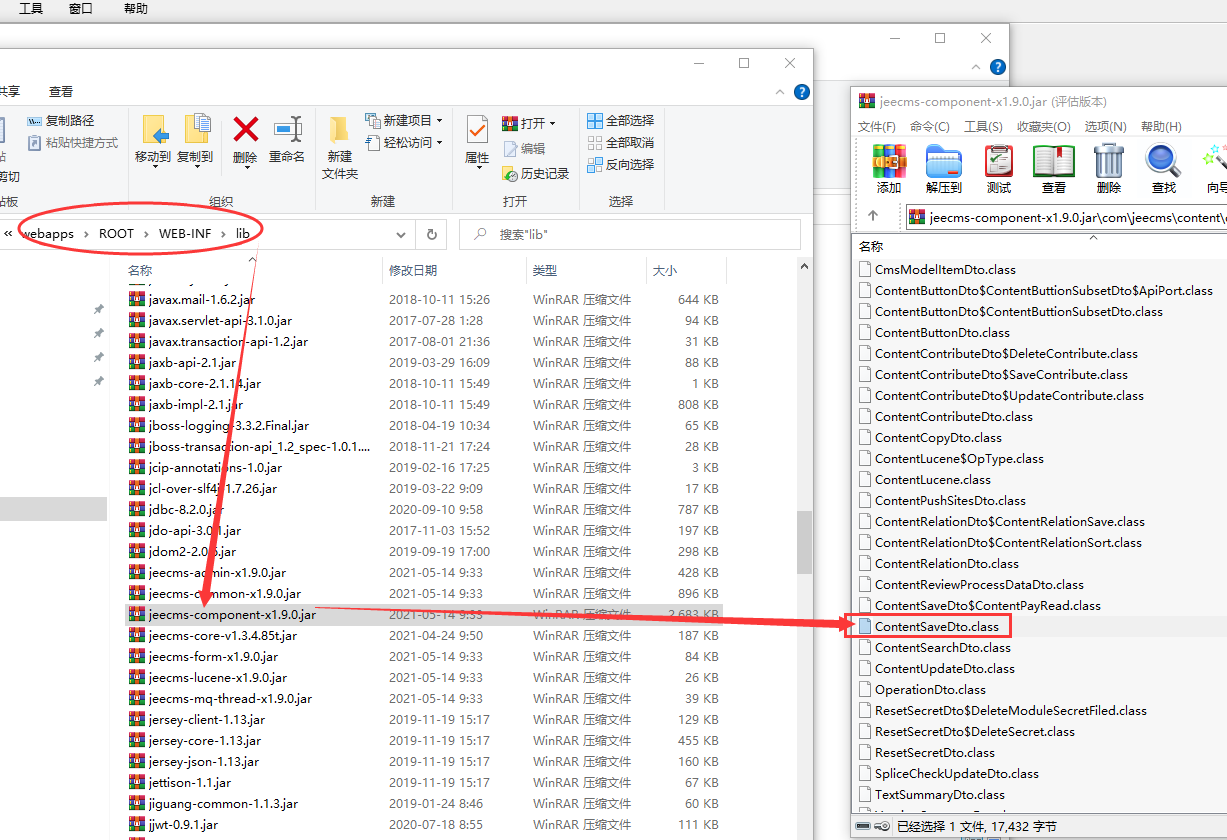Open the address bar history dropdown arrow
The image size is (1227, 840).
click(x=401, y=235)
